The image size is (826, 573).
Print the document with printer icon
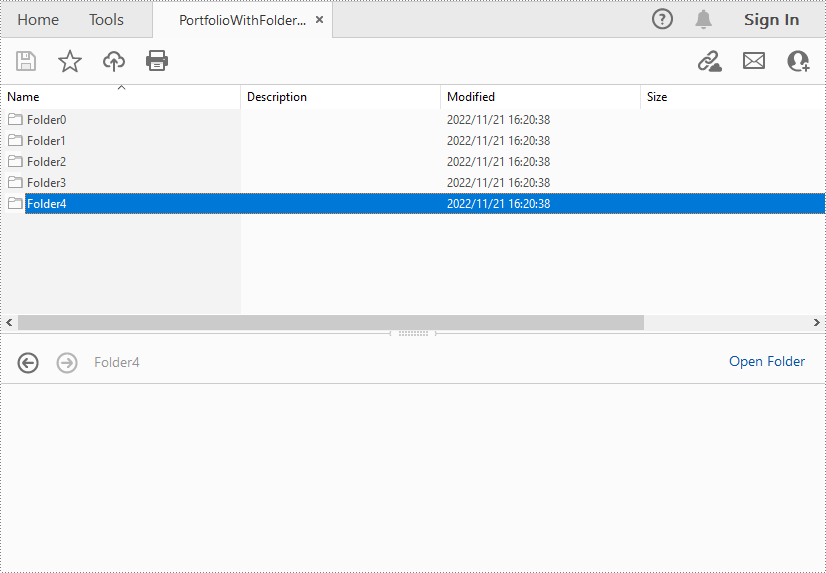pos(157,61)
